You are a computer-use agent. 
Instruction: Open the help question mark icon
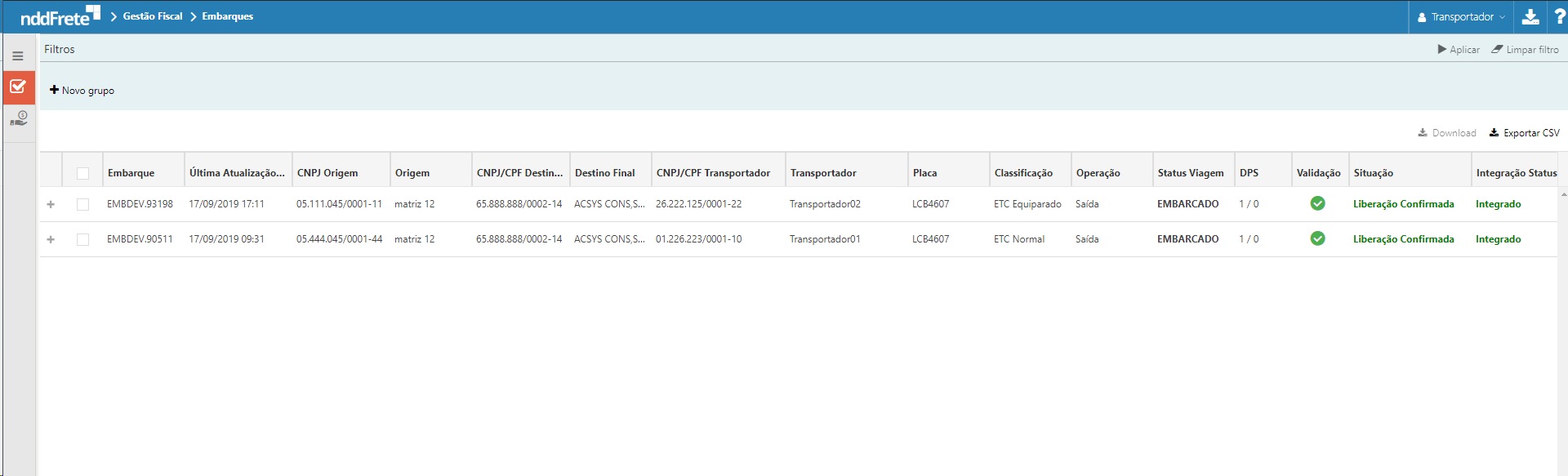pyautogui.click(x=1559, y=17)
